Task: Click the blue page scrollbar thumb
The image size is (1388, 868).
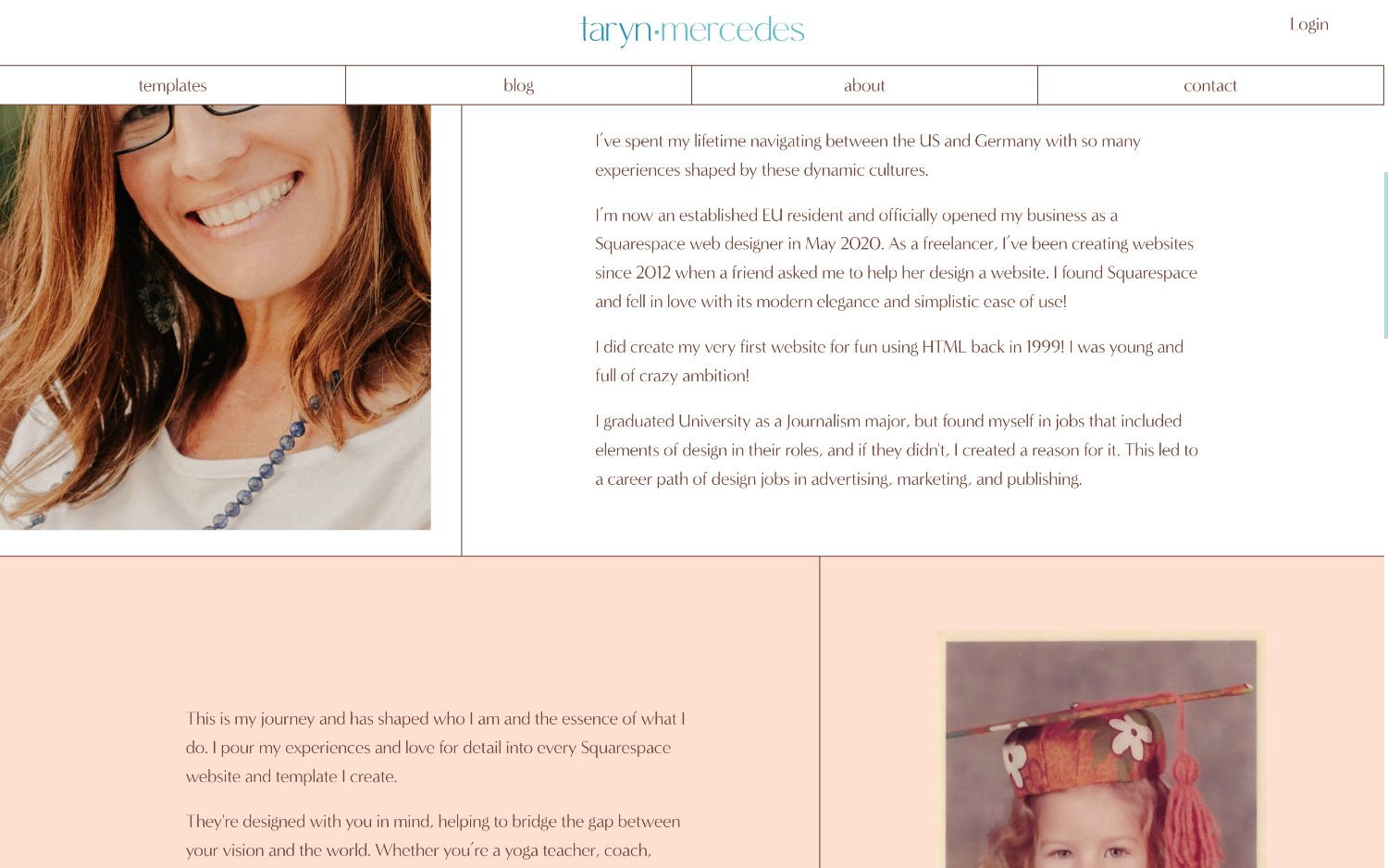Action: tap(1385, 254)
